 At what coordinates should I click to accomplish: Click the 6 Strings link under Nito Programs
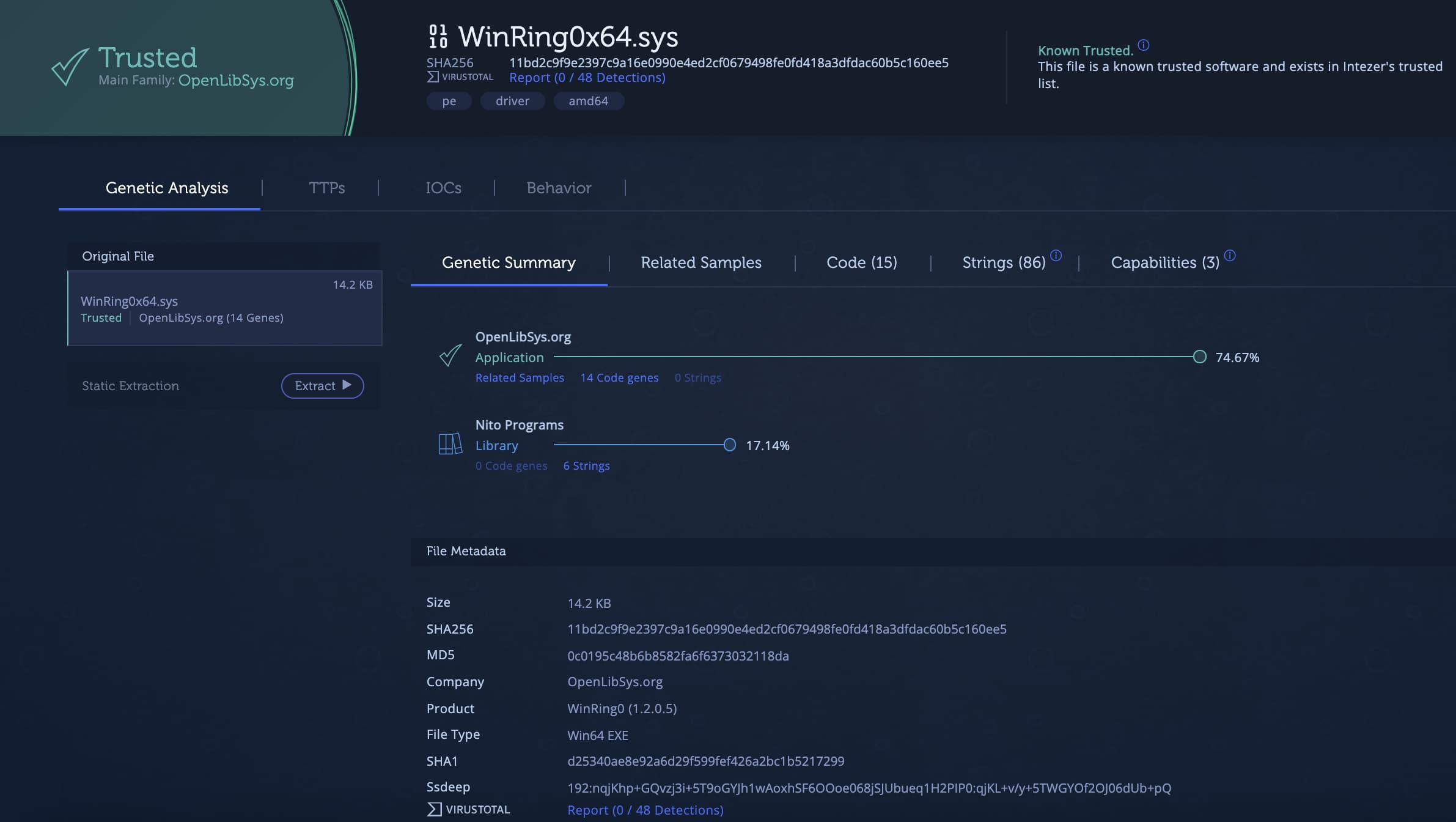click(586, 465)
